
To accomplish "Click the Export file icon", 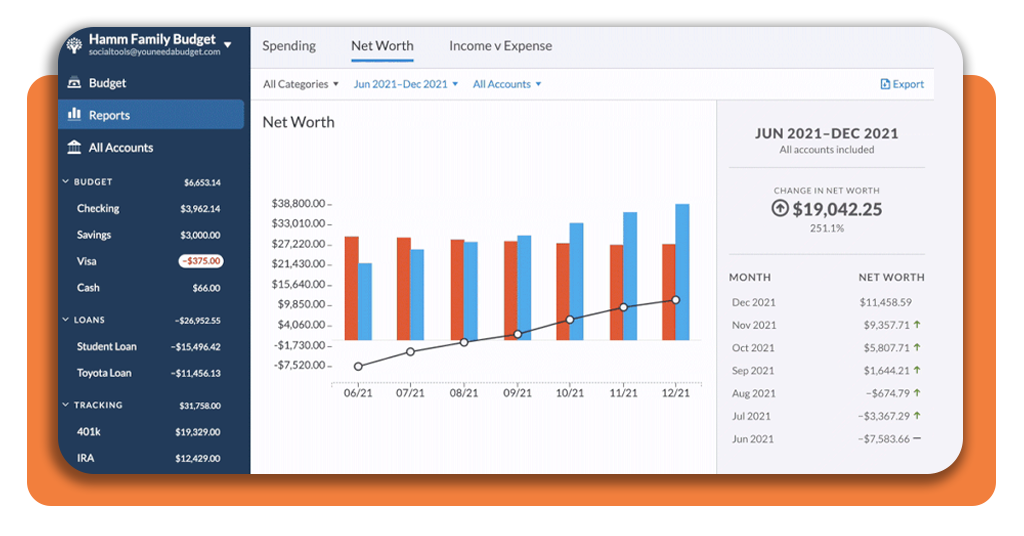I will (x=885, y=85).
